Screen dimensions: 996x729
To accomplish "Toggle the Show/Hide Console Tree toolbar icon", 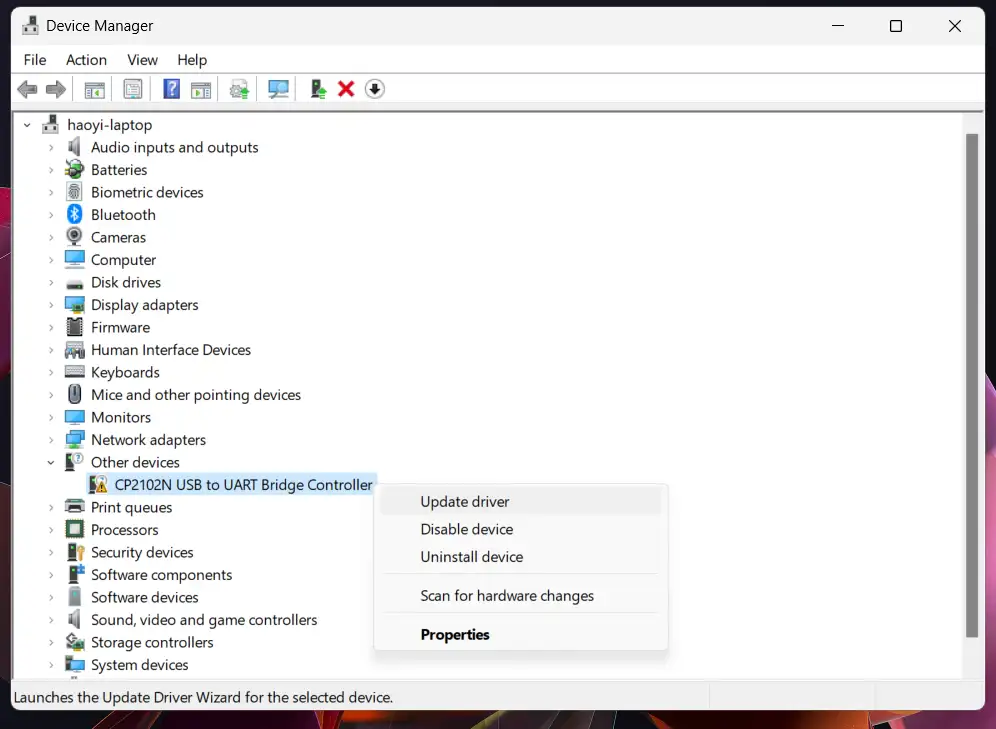I will pos(94,89).
